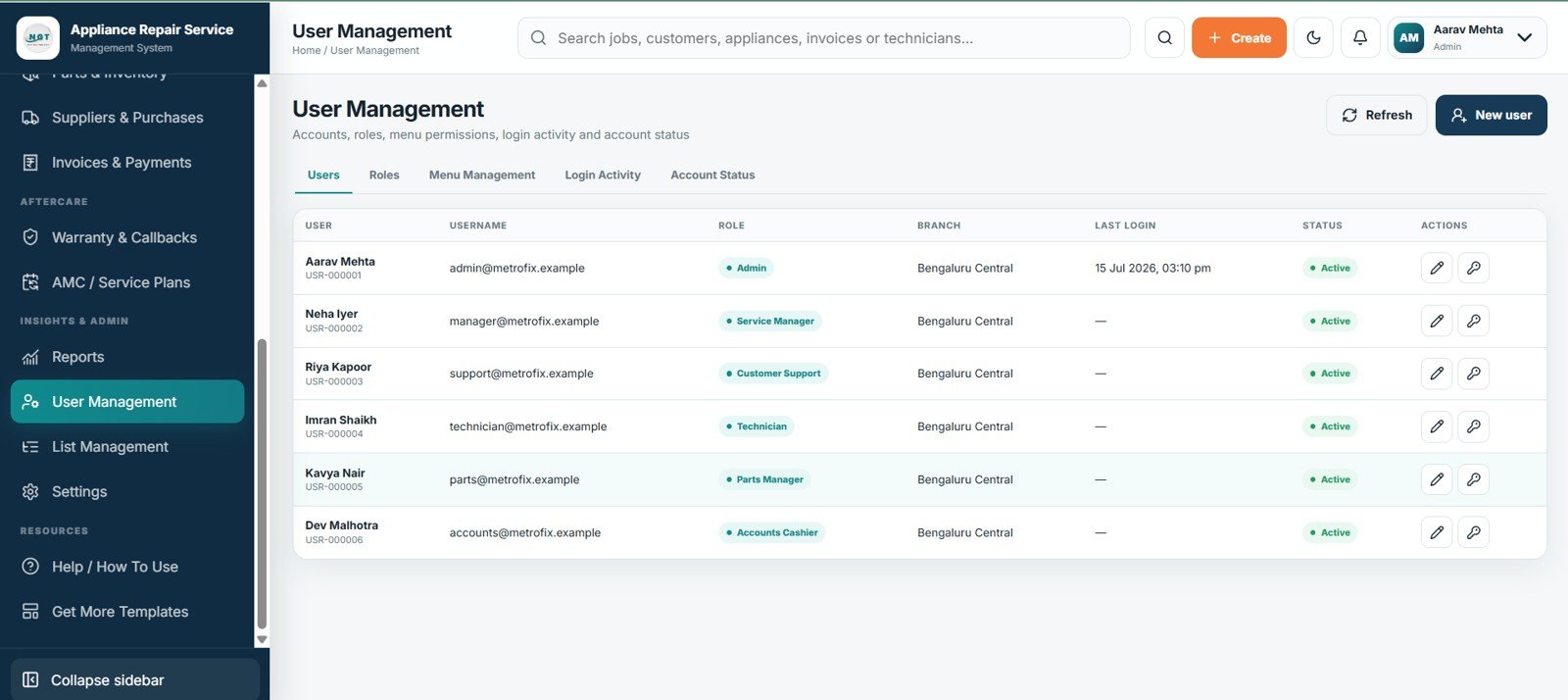1568x700 pixels.
Task: Select User Management in sidebar
Action: click(x=127, y=402)
